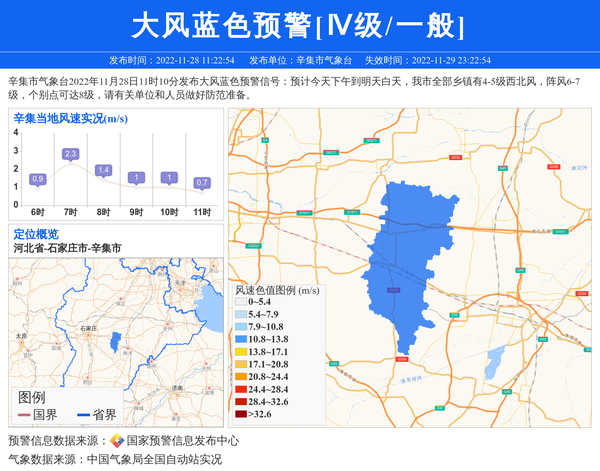Click the 1 data marker at 9时
This screenshot has width=600, height=471.
pyautogui.click(x=136, y=178)
